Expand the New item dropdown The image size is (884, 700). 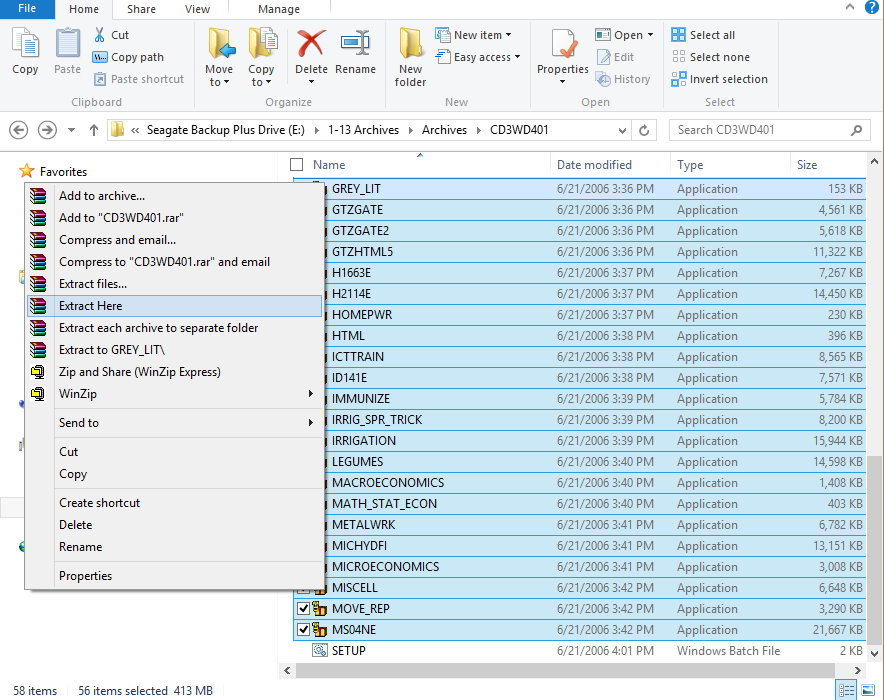click(x=508, y=35)
